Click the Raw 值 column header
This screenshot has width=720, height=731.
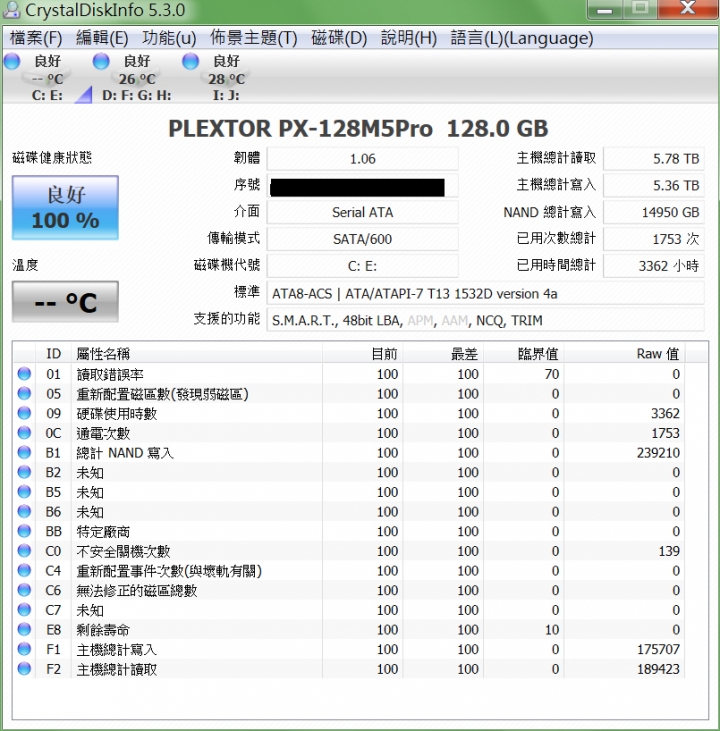coord(624,354)
